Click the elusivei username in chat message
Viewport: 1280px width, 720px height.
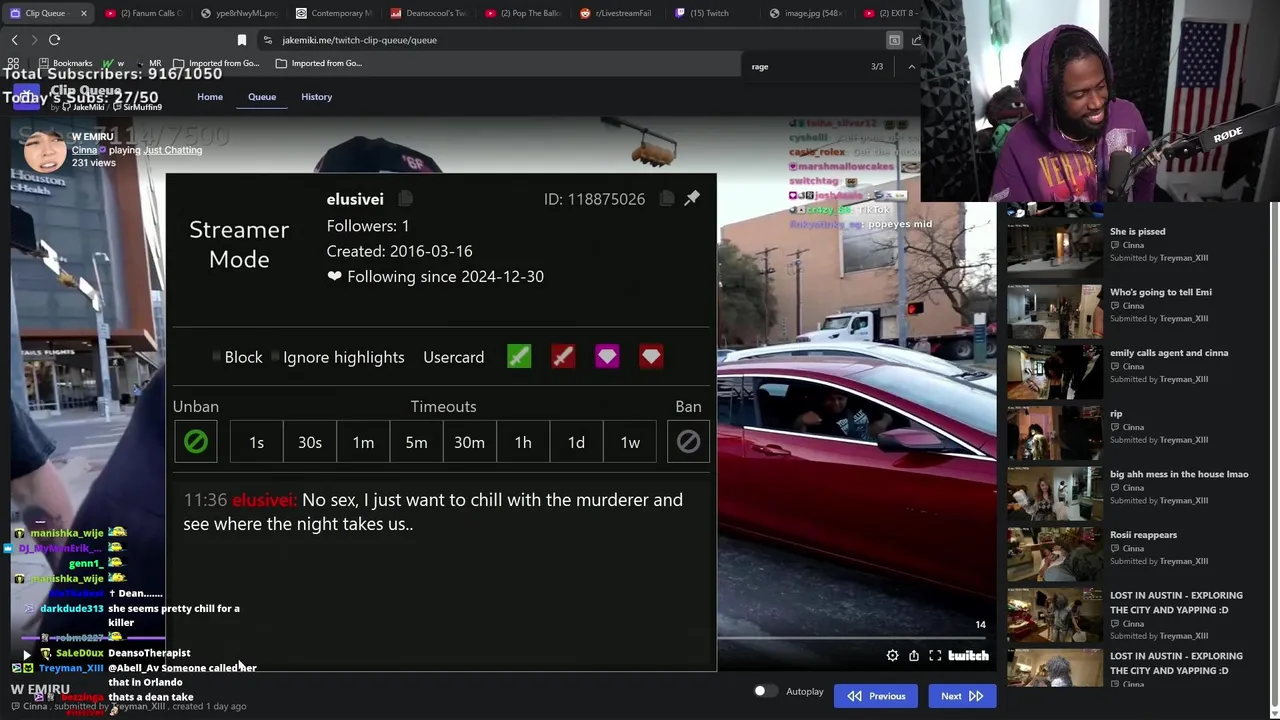click(x=264, y=500)
